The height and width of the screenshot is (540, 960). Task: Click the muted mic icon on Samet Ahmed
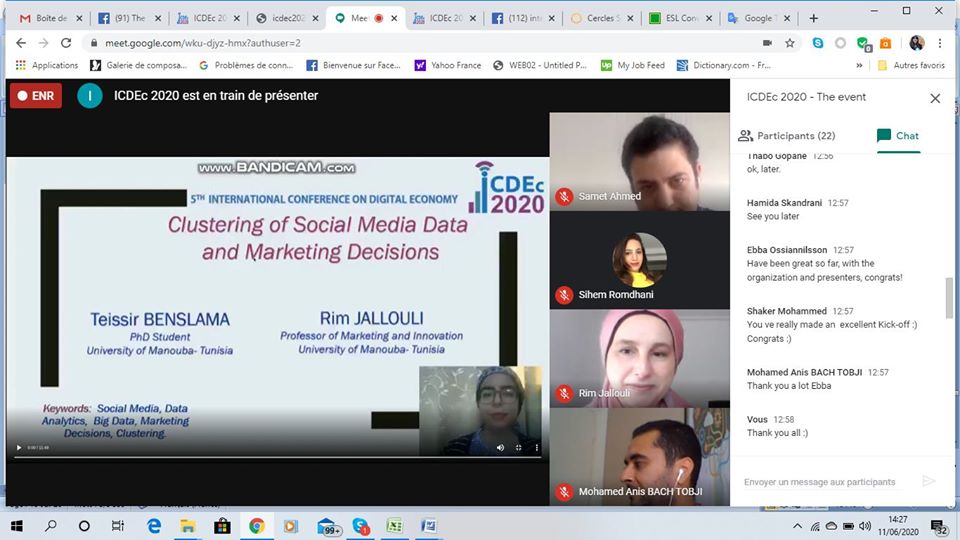click(x=564, y=197)
